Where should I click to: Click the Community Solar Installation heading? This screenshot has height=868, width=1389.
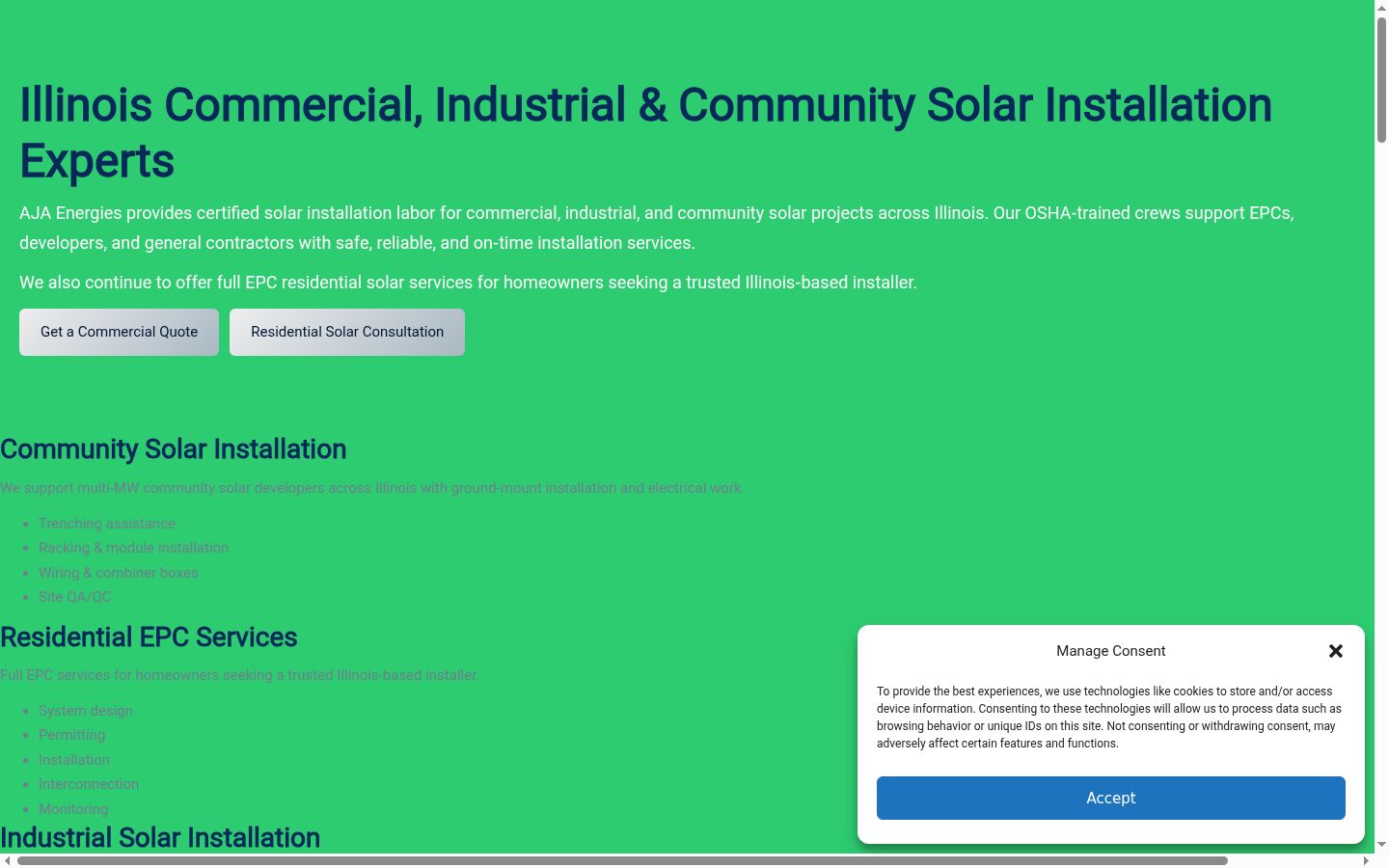[x=174, y=449]
